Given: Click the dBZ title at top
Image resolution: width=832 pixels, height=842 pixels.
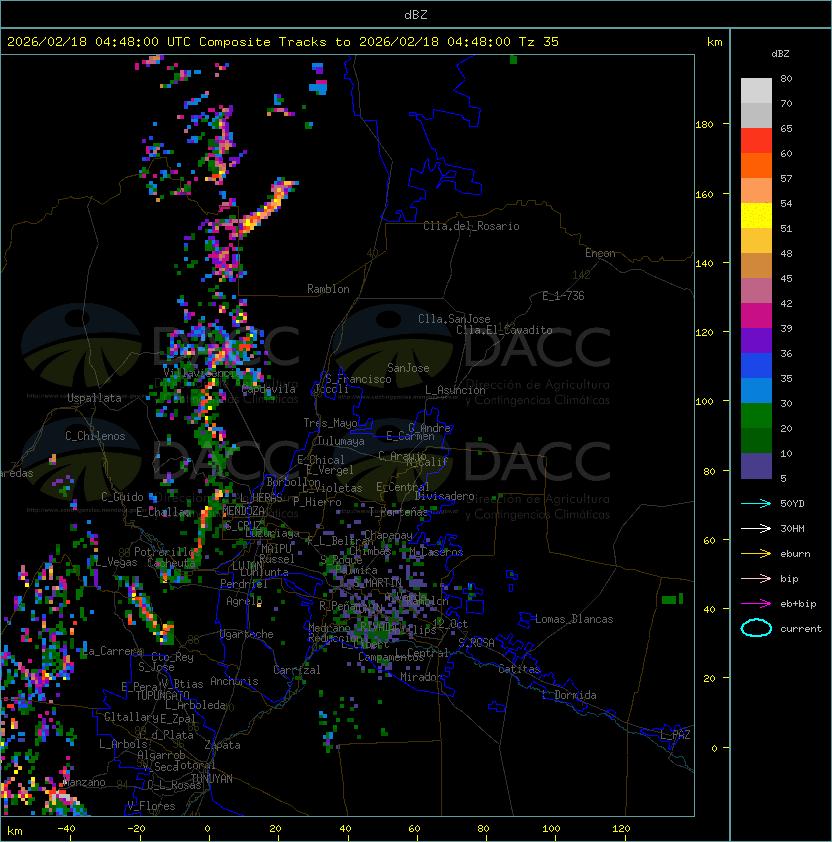Looking at the screenshot, I should [x=416, y=15].
